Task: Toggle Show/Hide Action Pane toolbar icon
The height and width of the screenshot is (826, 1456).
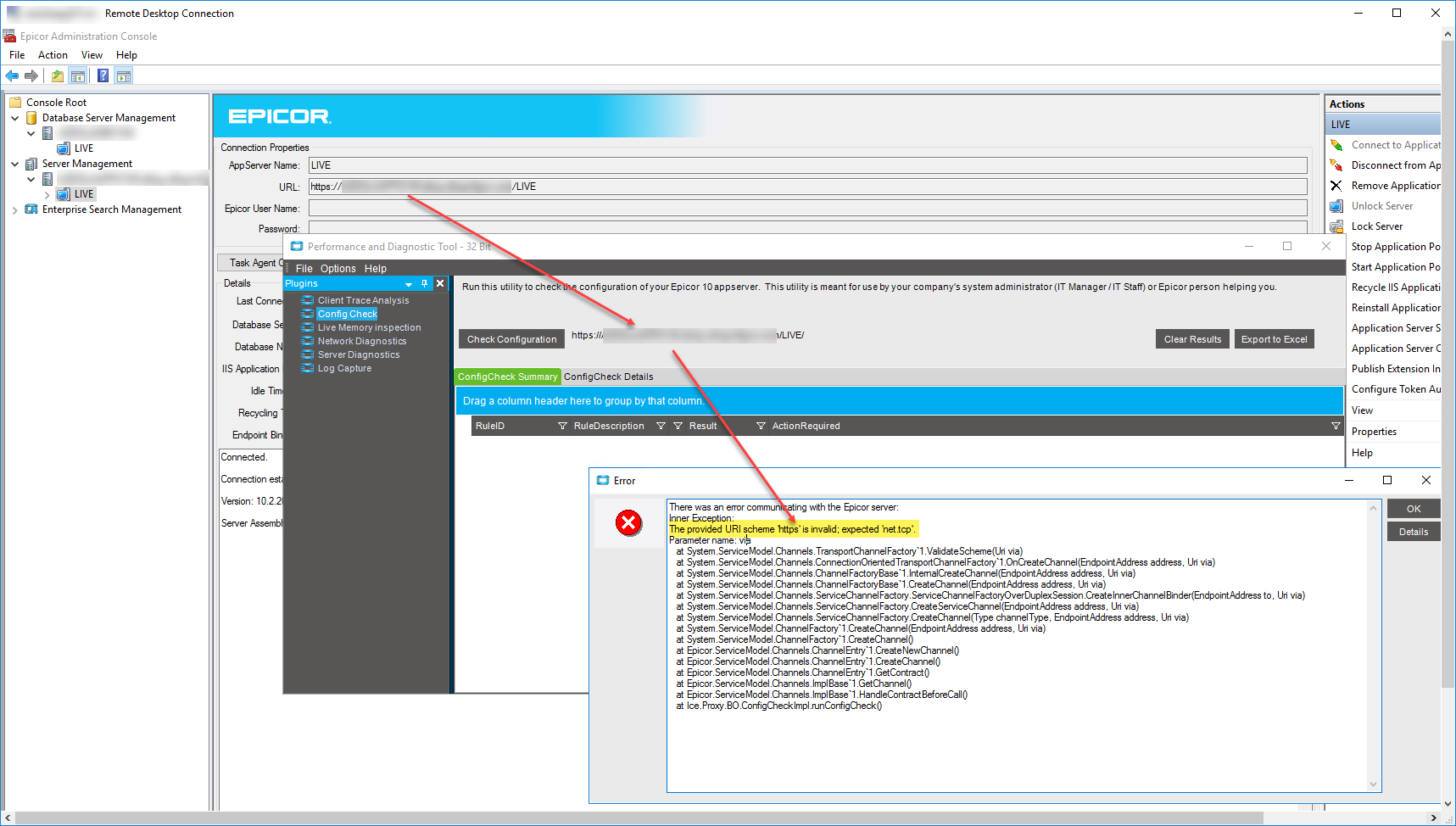Action: [124, 76]
